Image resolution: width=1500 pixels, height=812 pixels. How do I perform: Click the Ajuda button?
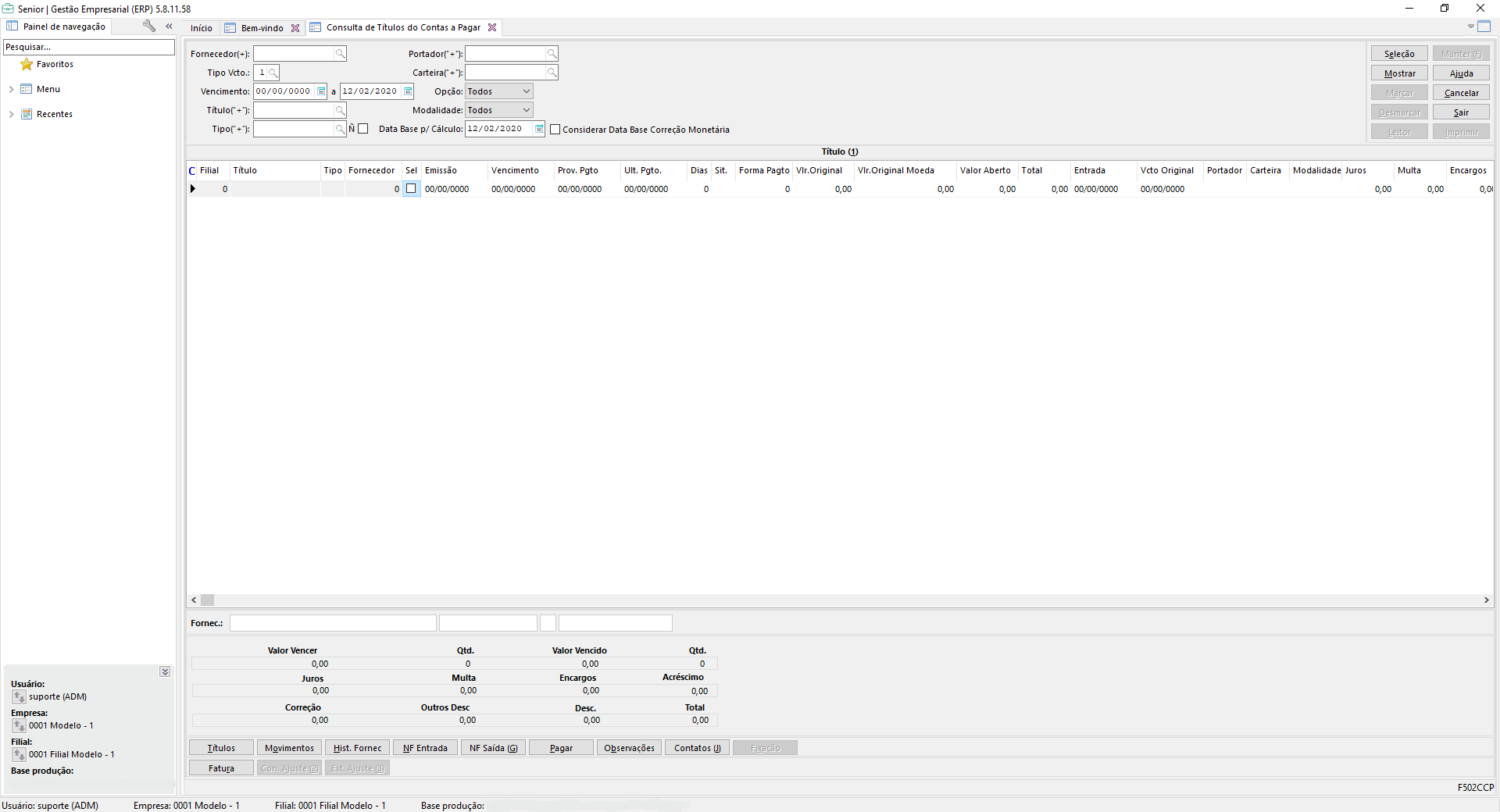[1461, 73]
